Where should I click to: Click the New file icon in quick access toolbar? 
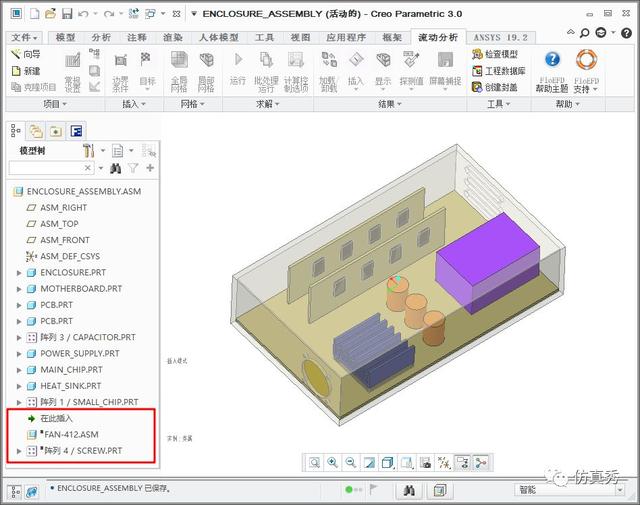pos(34,13)
